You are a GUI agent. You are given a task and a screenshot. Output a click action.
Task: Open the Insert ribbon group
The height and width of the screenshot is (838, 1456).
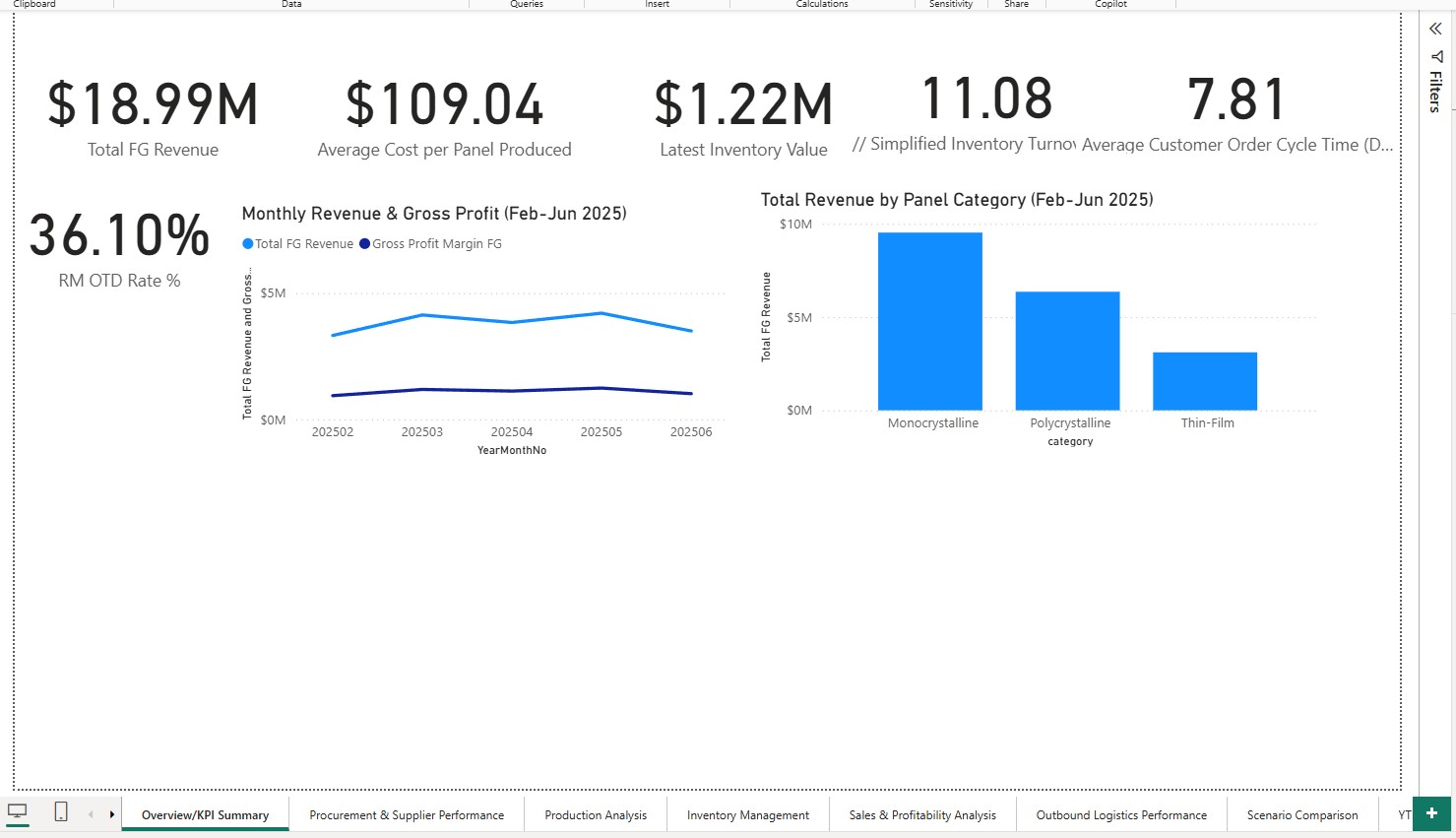657,4
